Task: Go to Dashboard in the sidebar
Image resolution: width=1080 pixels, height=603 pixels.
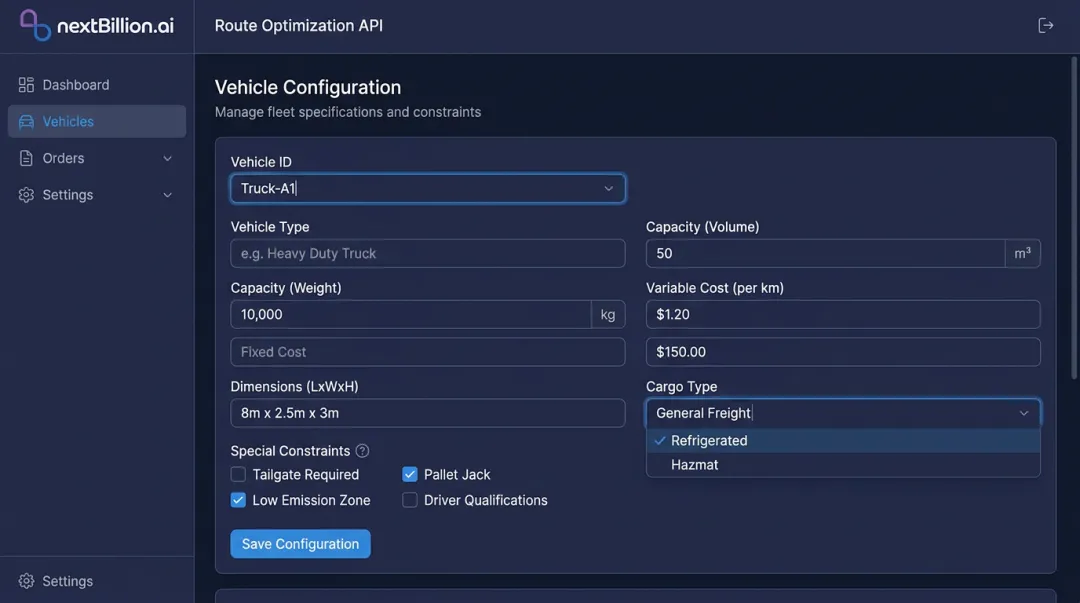Action: click(x=96, y=85)
